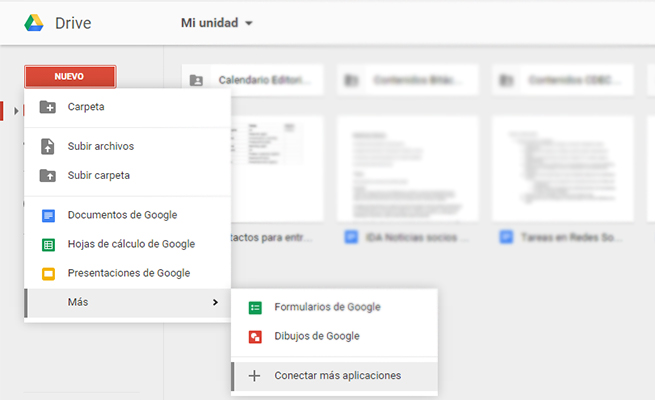This screenshot has width=655, height=400.
Task: Select Dibujos de Google
Action: point(334,337)
